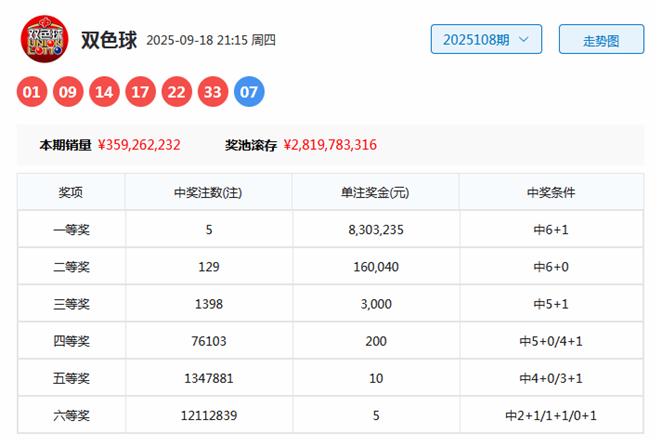Select the 二等奖 row label
This screenshot has height=442, width=657.
click(71, 267)
